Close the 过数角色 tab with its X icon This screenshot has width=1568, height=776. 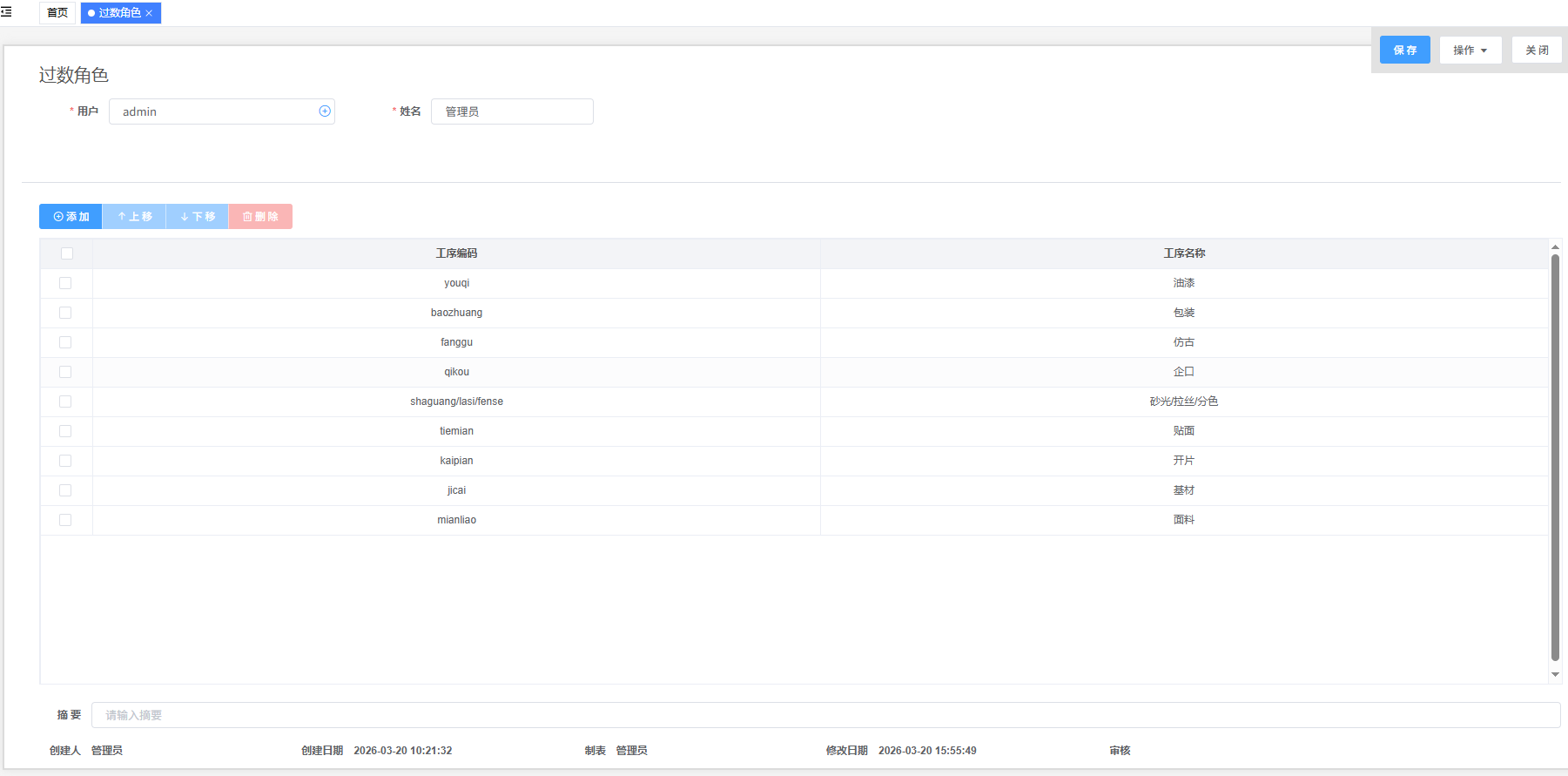(x=150, y=13)
